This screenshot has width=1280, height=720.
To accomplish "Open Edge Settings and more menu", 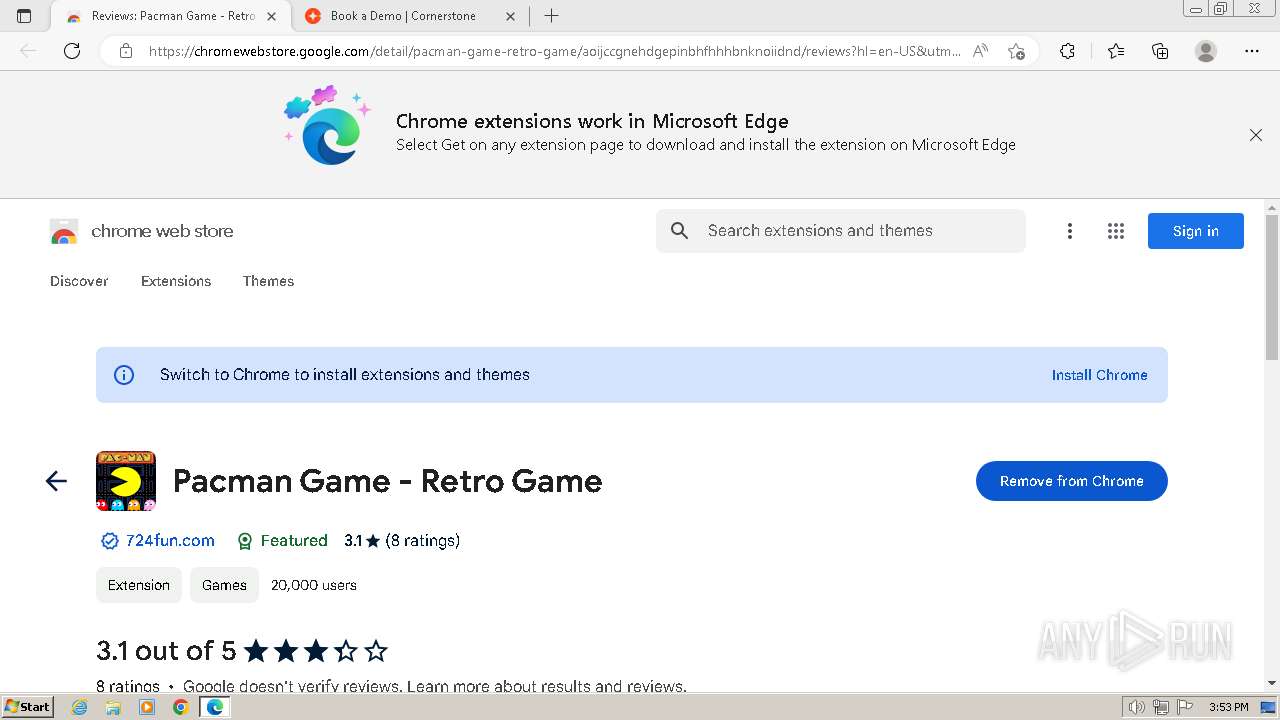I will 1252,51.
